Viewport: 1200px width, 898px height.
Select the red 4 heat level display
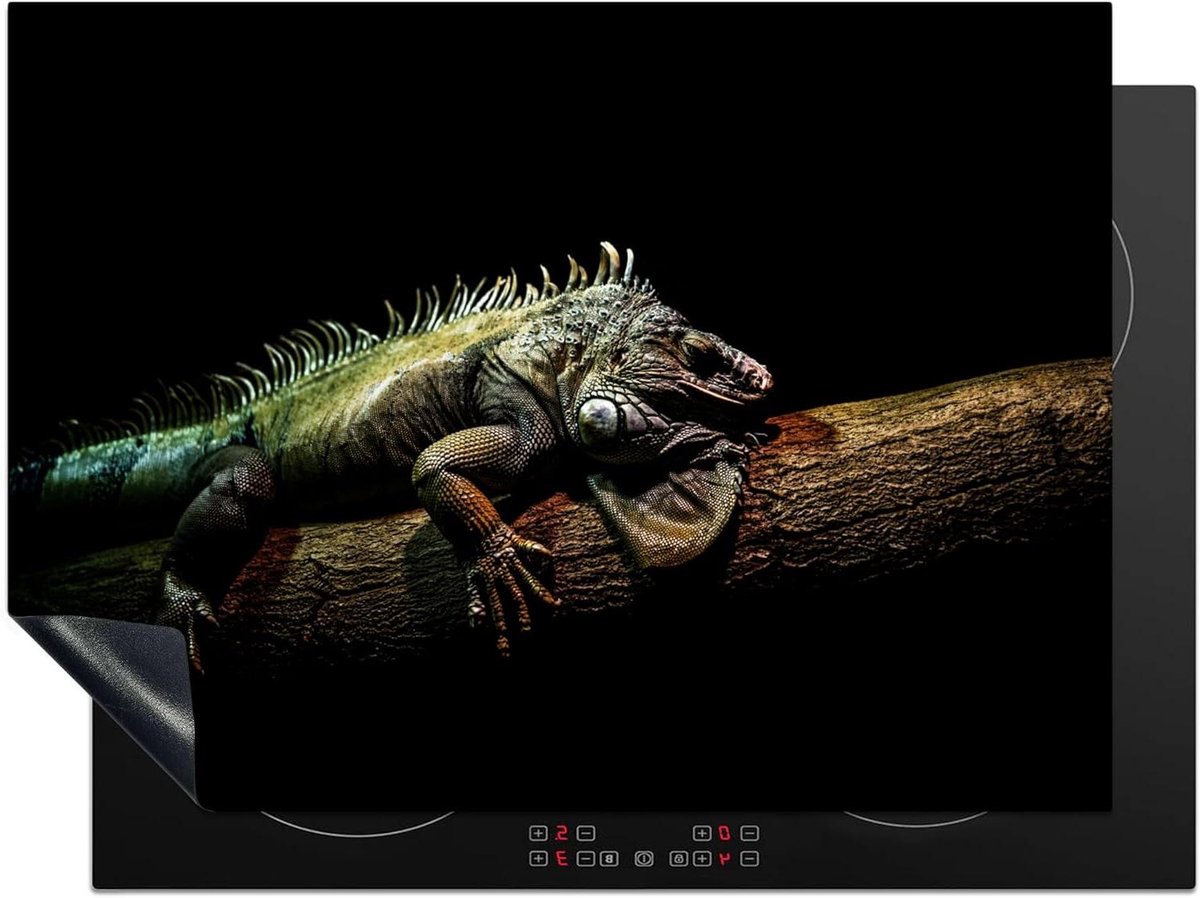(725, 858)
